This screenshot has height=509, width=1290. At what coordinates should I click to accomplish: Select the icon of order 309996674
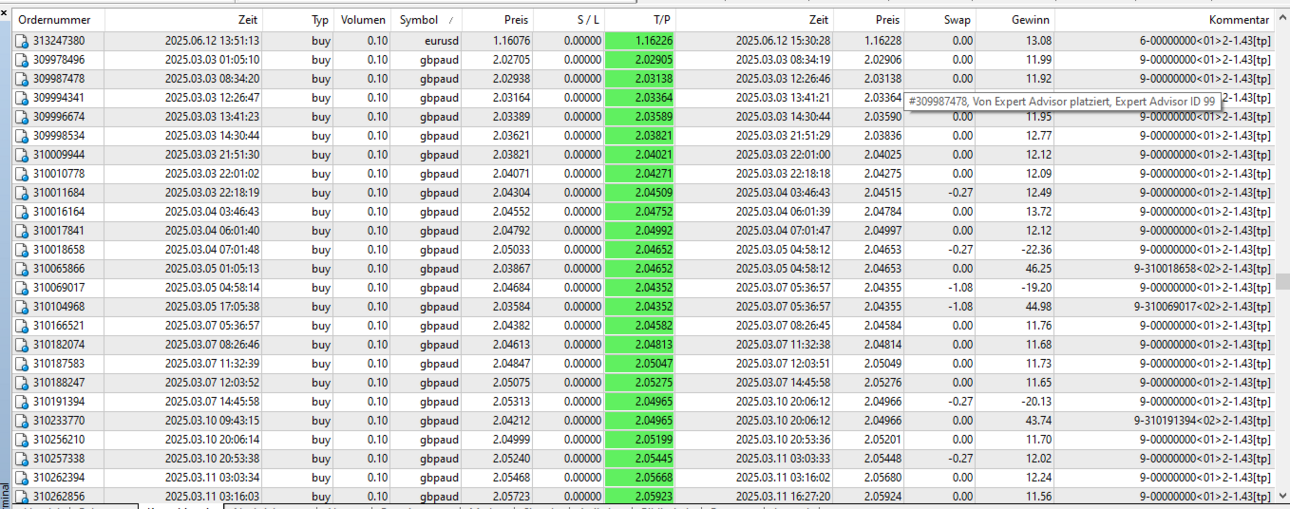pyautogui.click(x=22, y=117)
